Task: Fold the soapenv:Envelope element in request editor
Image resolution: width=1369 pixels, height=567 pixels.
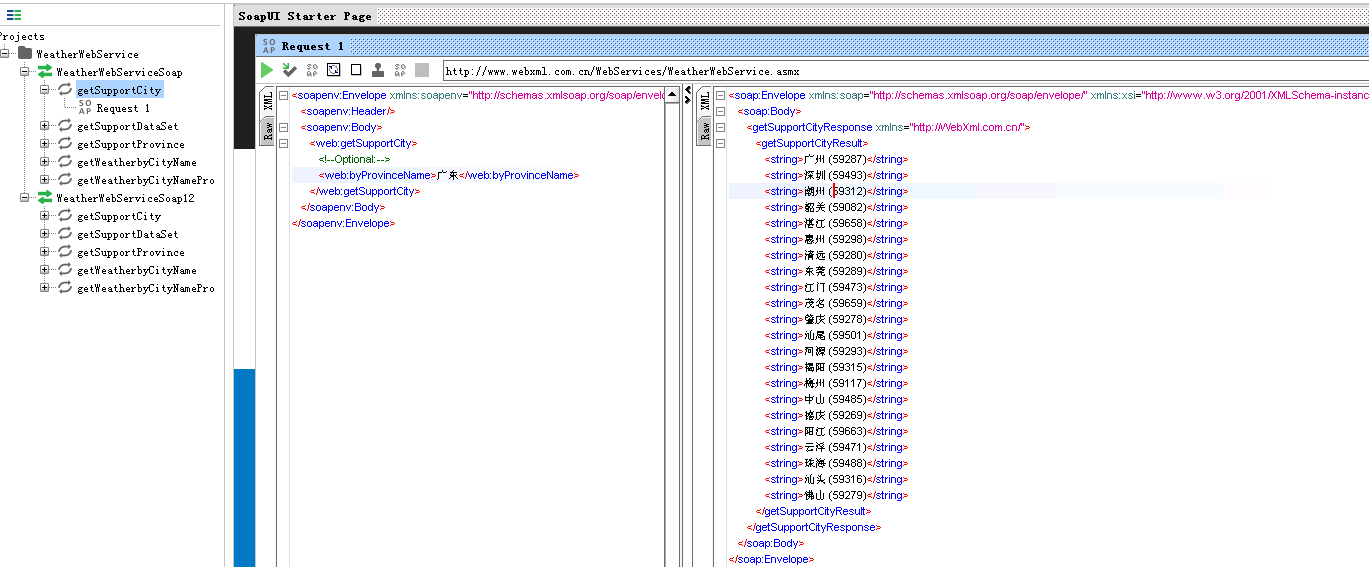Action: click(282, 96)
